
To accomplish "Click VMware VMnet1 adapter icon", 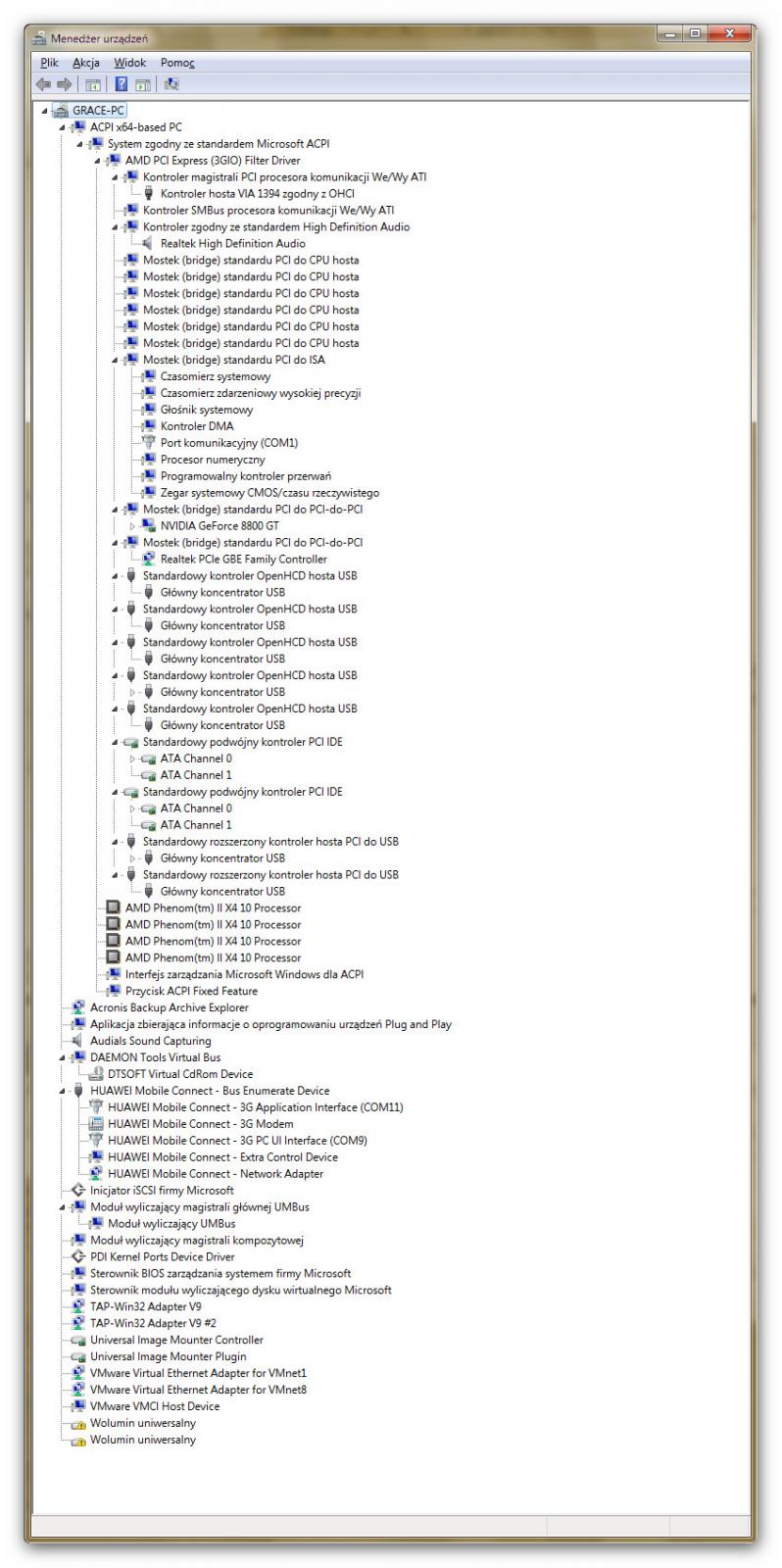I will pyautogui.click(x=78, y=1373).
